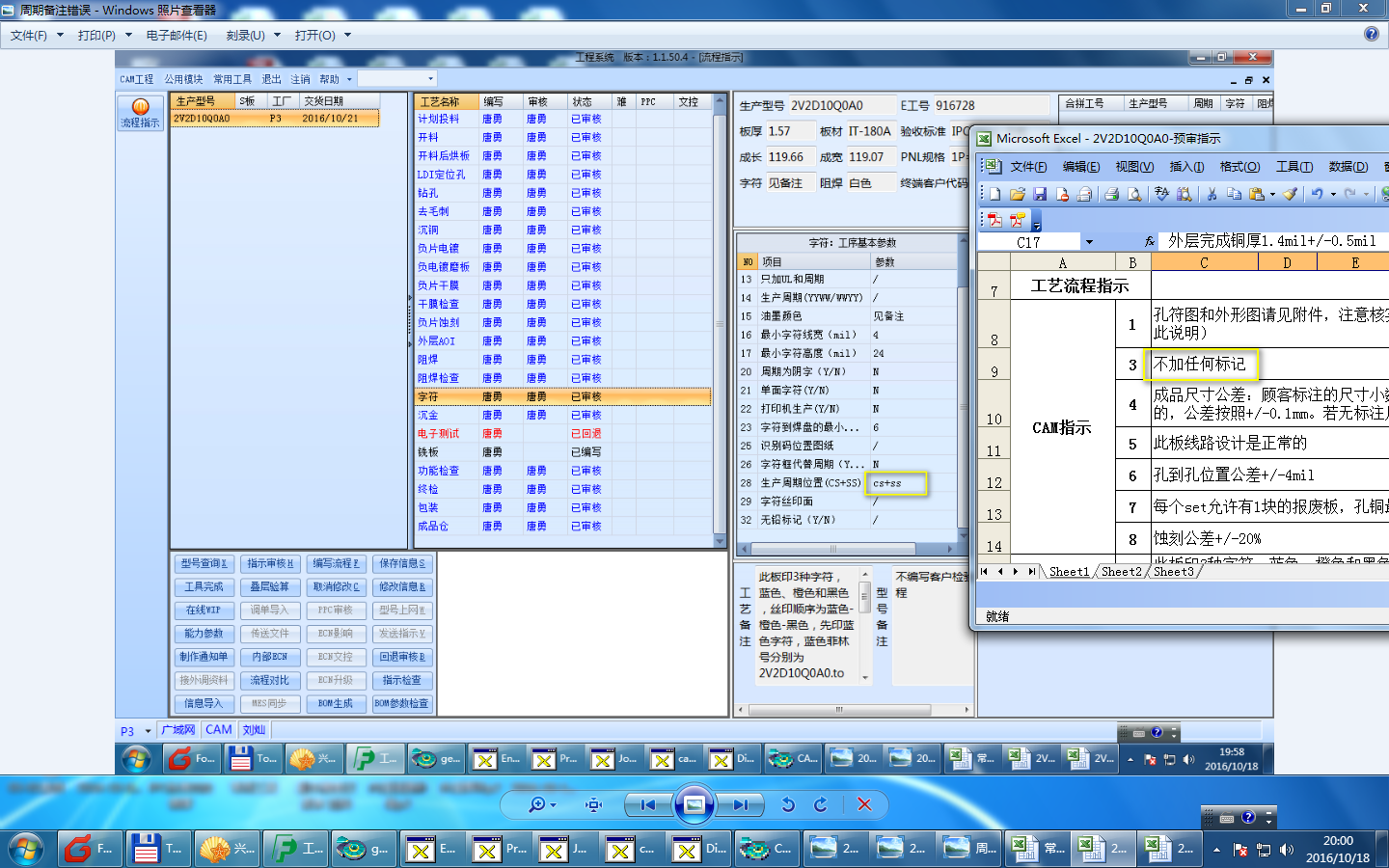Click the BOM参数检查 button

401,703
